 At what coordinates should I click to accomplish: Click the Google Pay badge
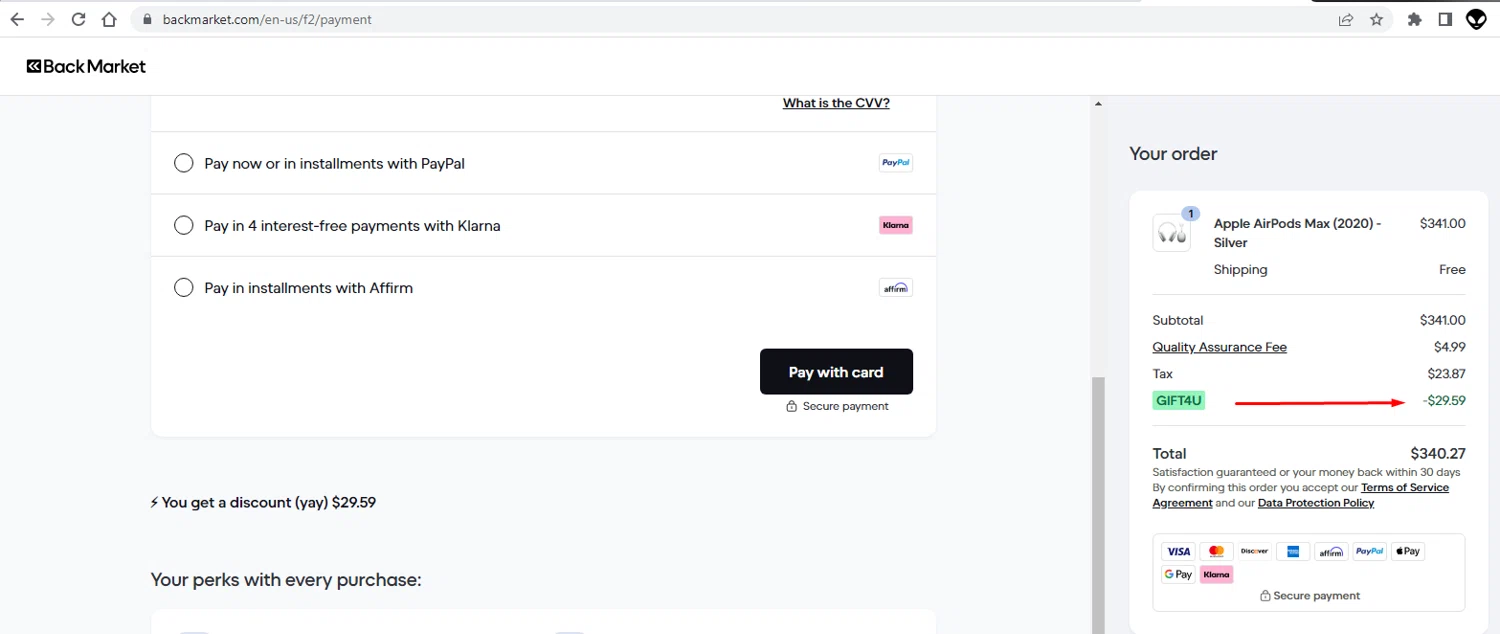pyautogui.click(x=1179, y=574)
